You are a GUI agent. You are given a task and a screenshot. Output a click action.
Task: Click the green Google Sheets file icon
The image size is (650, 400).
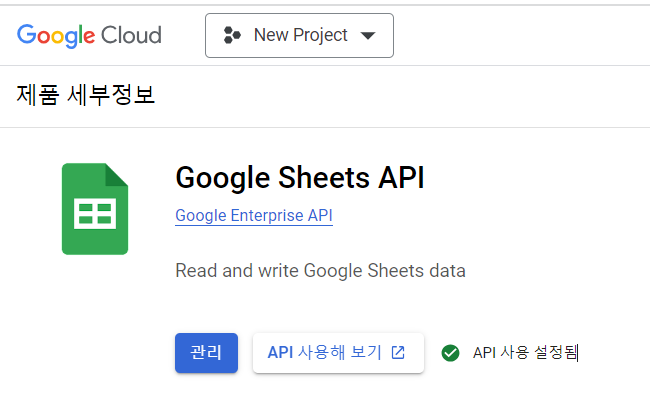click(x=95, y=209)
